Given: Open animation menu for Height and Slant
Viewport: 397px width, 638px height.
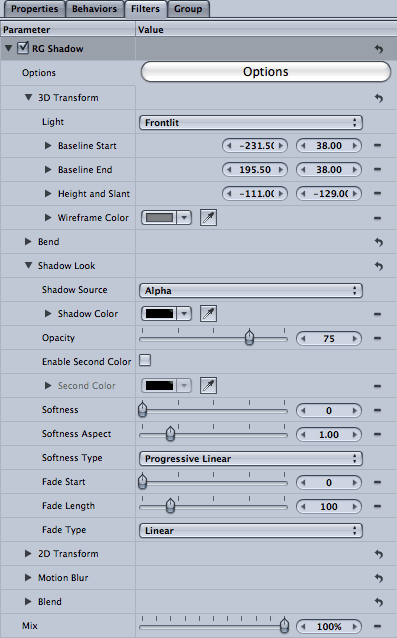Looking at the screenshot, I should point(377,193).
